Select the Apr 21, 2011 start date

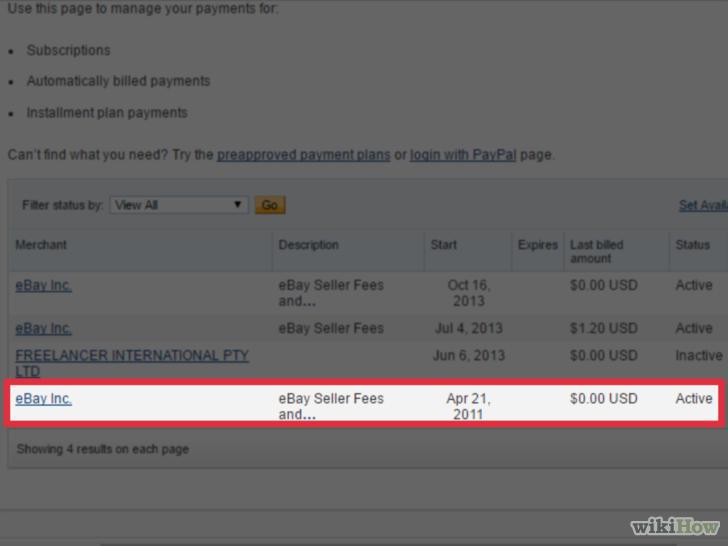pyautogui.click(x=468, y=406)
